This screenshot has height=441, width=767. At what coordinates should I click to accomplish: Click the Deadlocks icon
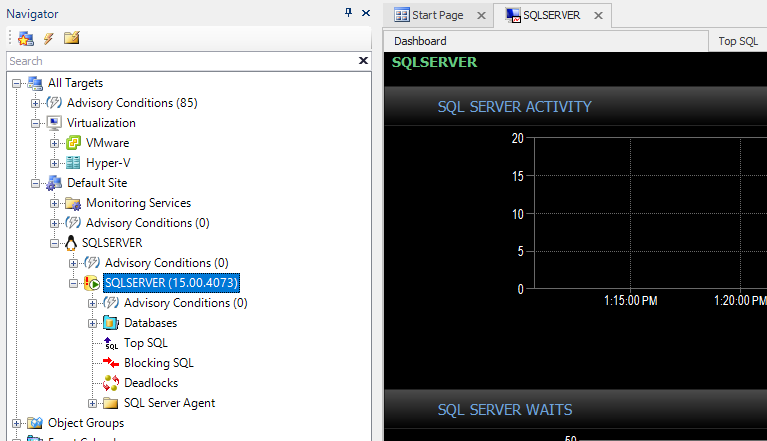[x=111, y=383]
